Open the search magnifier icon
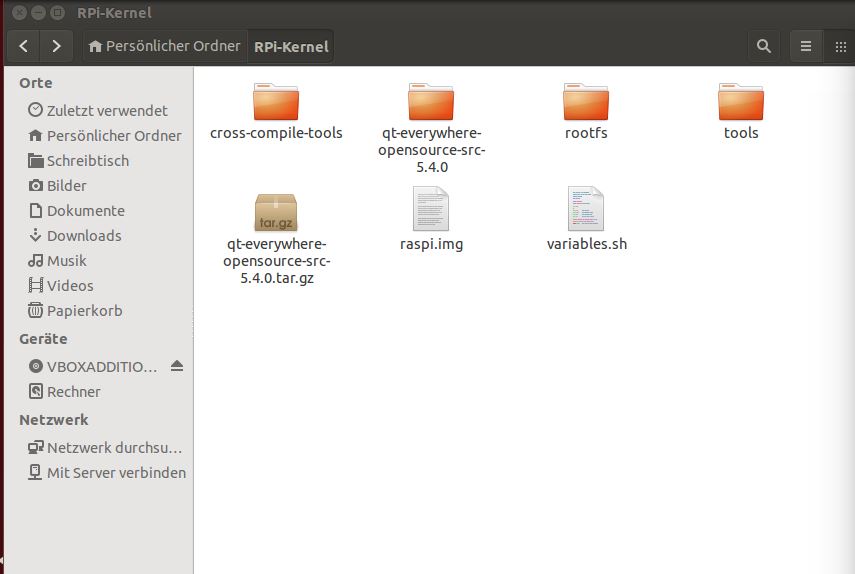The image size is (855, 574). coord(763,46)
